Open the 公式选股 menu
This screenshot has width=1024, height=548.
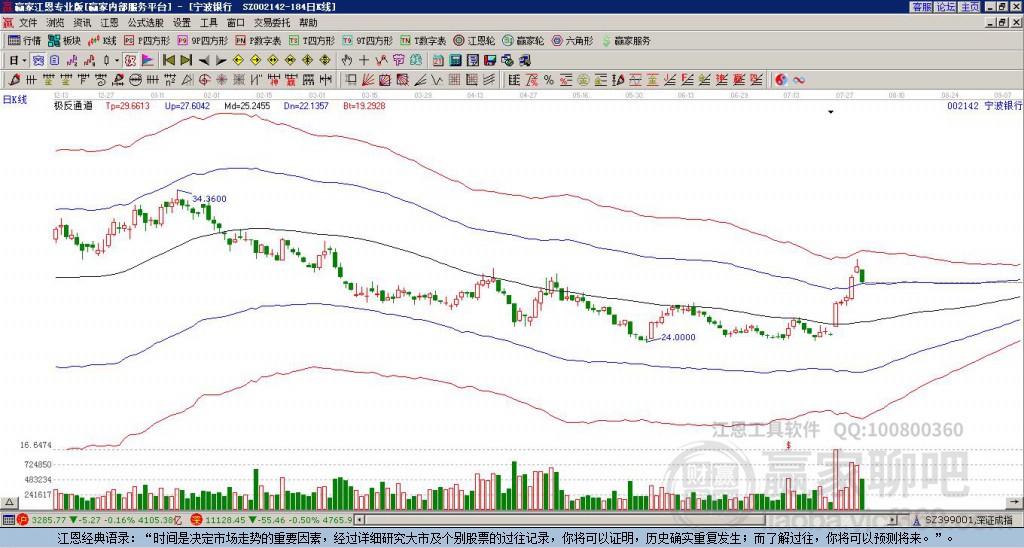[146, 23]
